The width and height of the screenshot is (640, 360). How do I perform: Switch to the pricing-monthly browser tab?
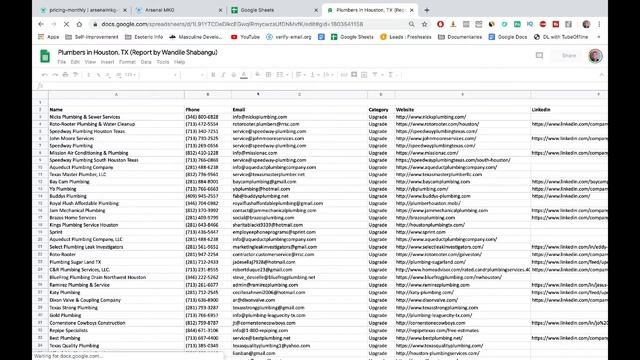click(84, 10)
